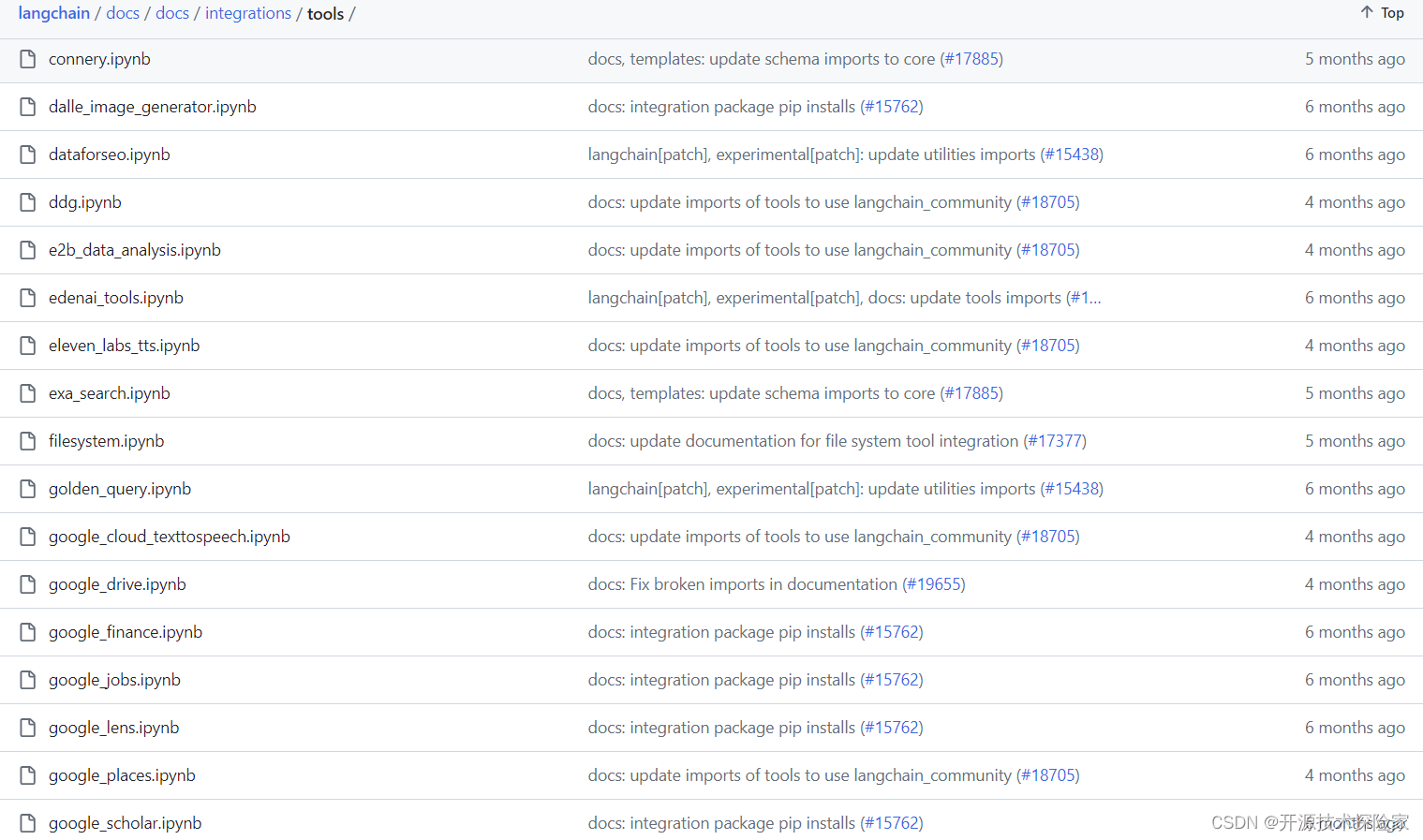Open google_cloud_texttospeech.ipynb notebook
The height and width of the screenshot is (840, 1423).
point(169,537)
